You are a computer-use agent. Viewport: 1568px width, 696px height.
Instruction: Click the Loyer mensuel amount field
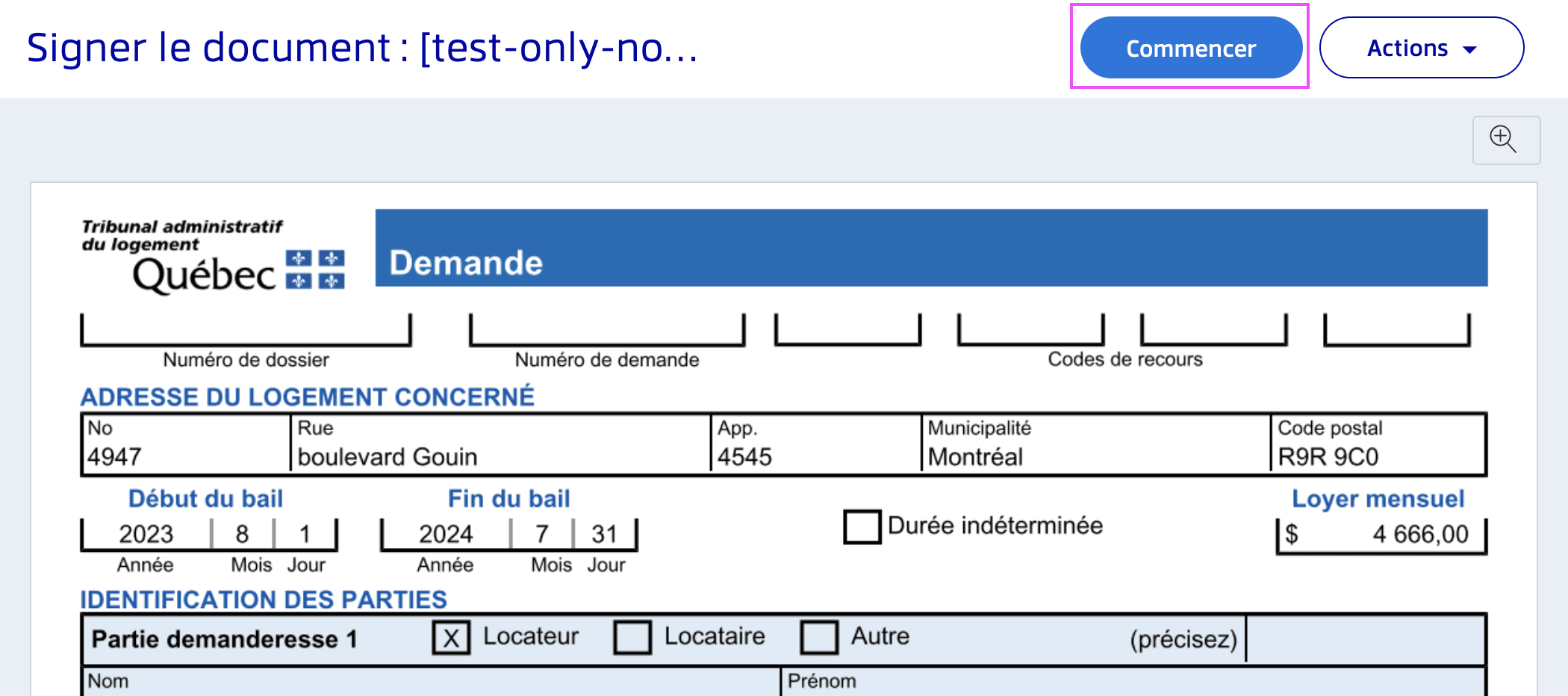(x=1381, y=535)
